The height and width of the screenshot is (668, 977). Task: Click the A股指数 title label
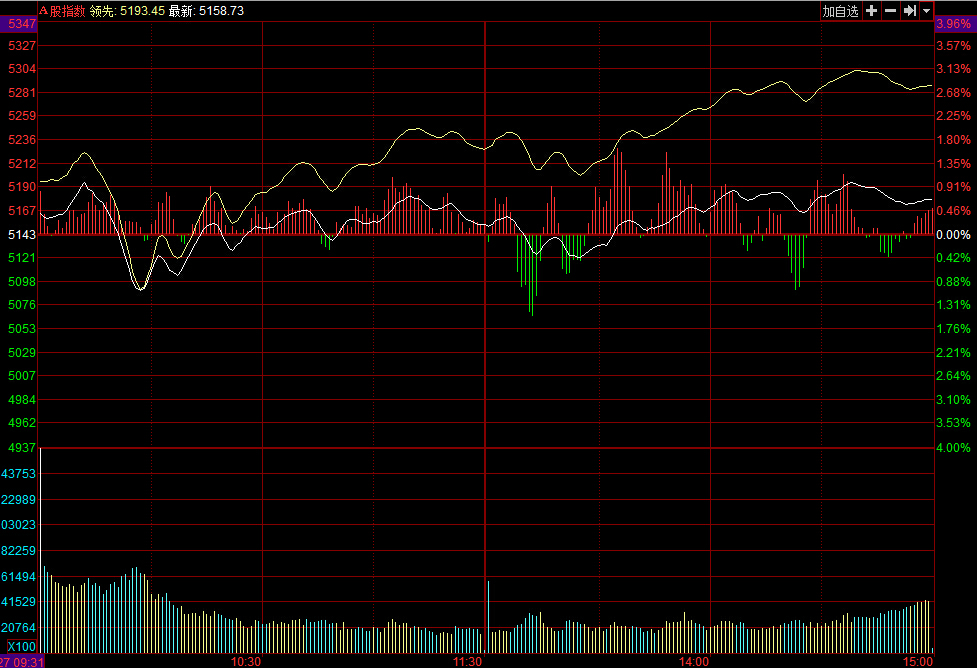coord(62,11)
